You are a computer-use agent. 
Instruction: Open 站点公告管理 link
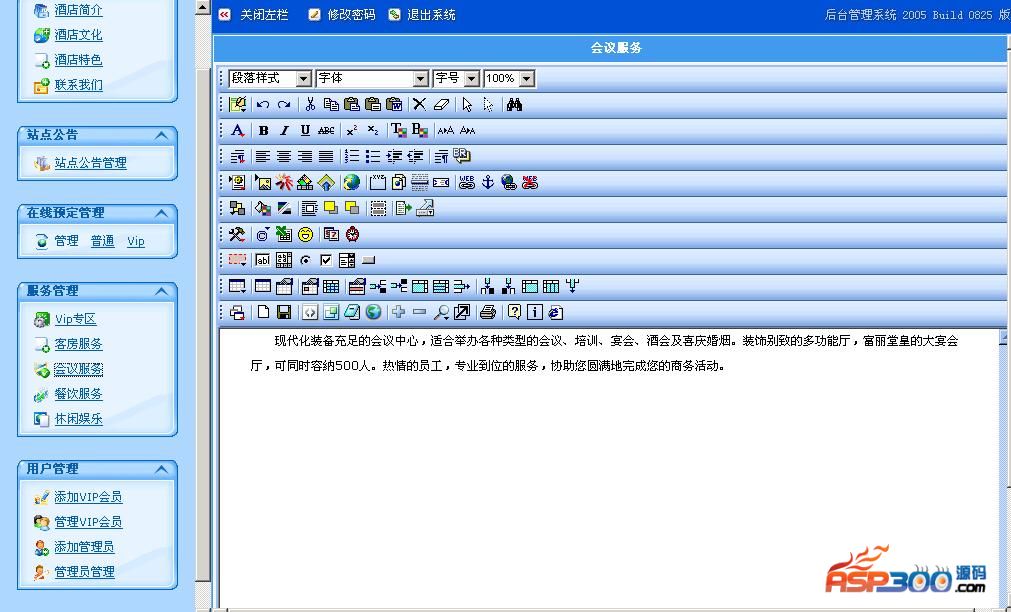coord(90,163)
